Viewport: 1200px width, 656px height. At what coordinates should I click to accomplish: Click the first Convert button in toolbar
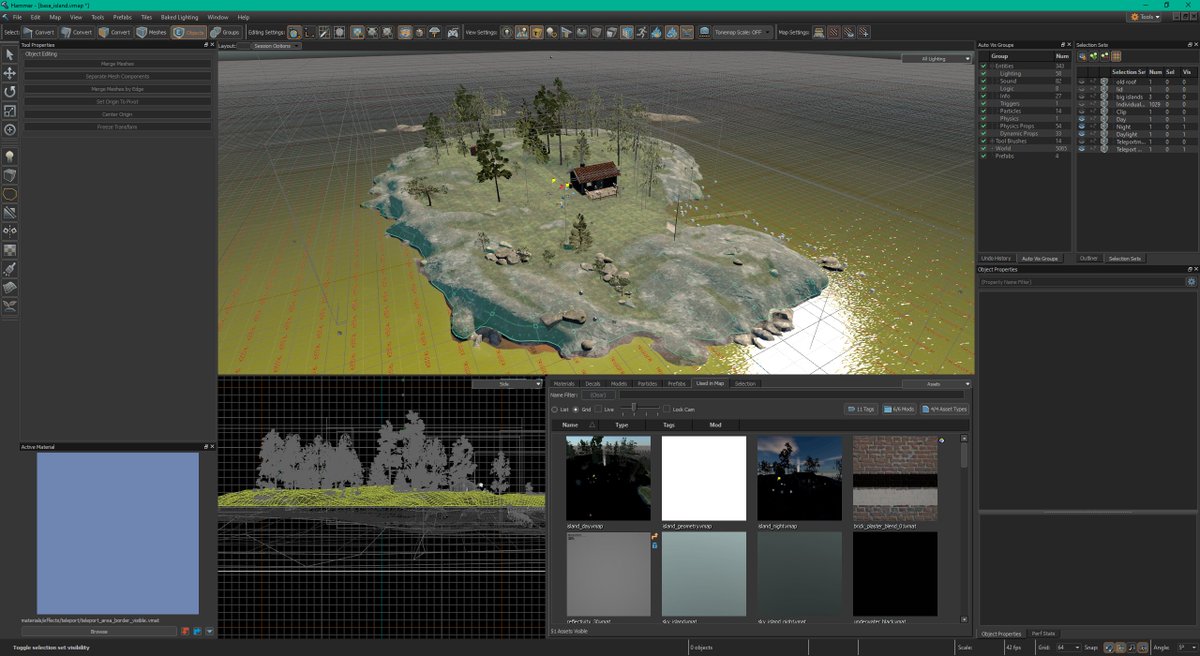39,32
